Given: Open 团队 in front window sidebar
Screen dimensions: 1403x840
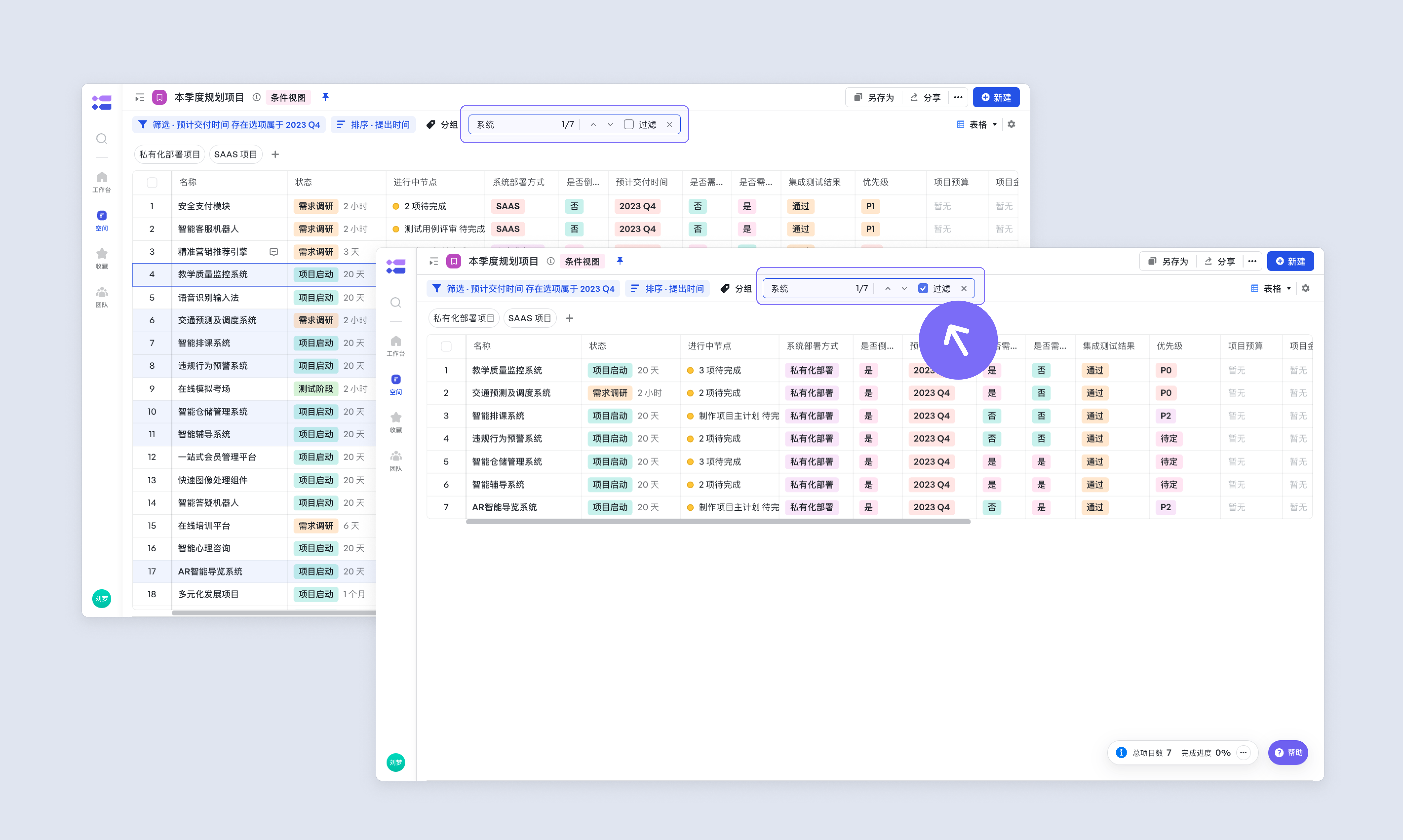Looking at the screenshot, I should pyautogui.click(x=396, y=461).
